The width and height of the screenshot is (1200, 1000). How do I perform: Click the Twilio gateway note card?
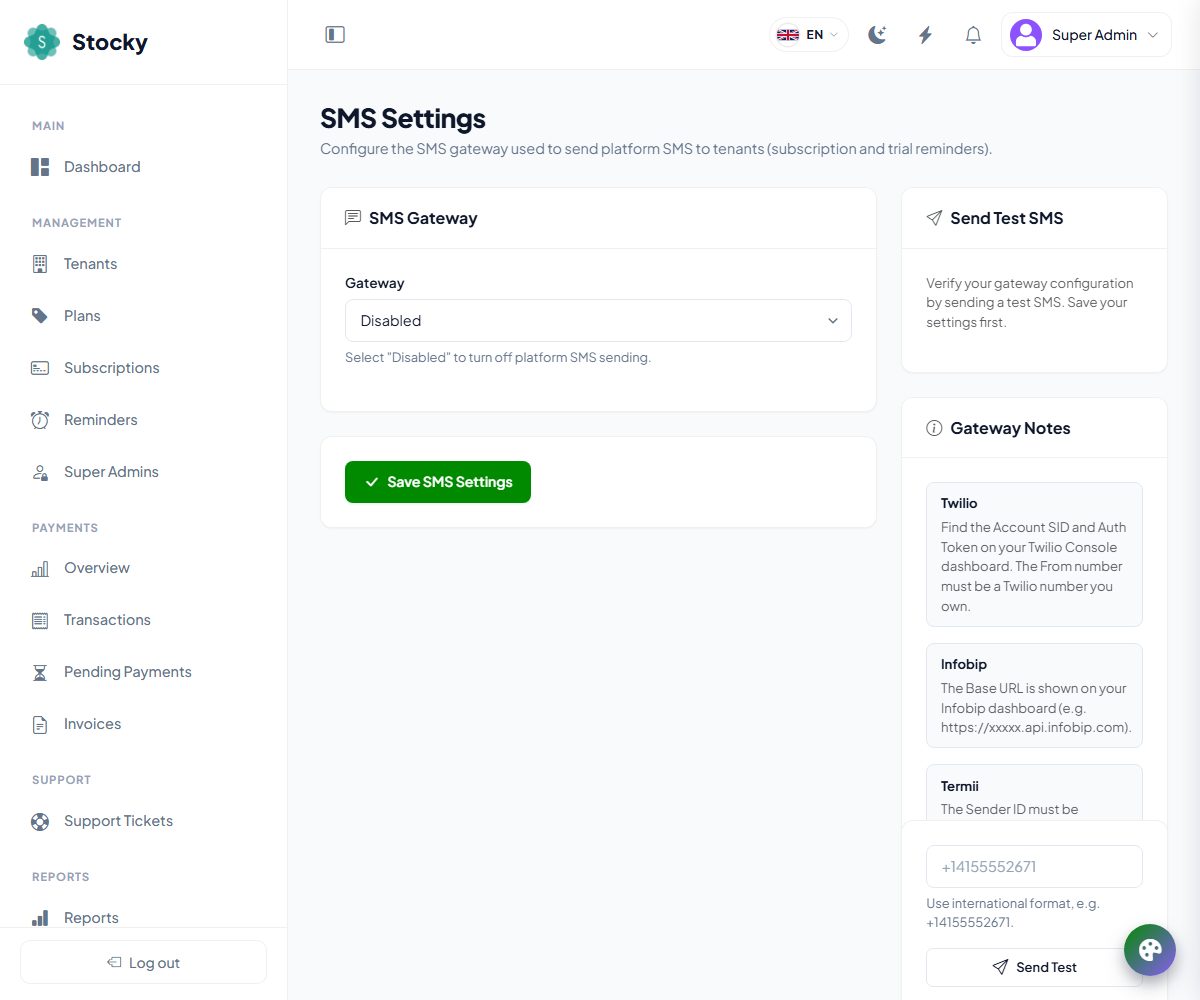(x=1034, y=555)
